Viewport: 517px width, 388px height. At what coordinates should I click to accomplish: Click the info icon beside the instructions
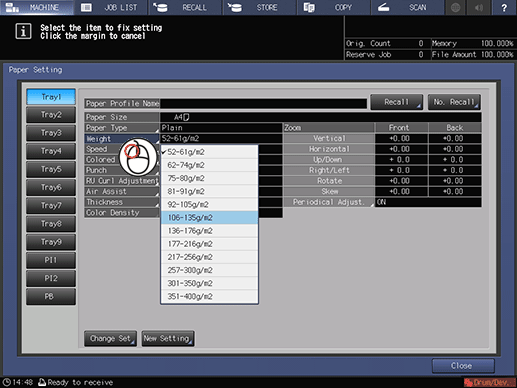point(23,32)
